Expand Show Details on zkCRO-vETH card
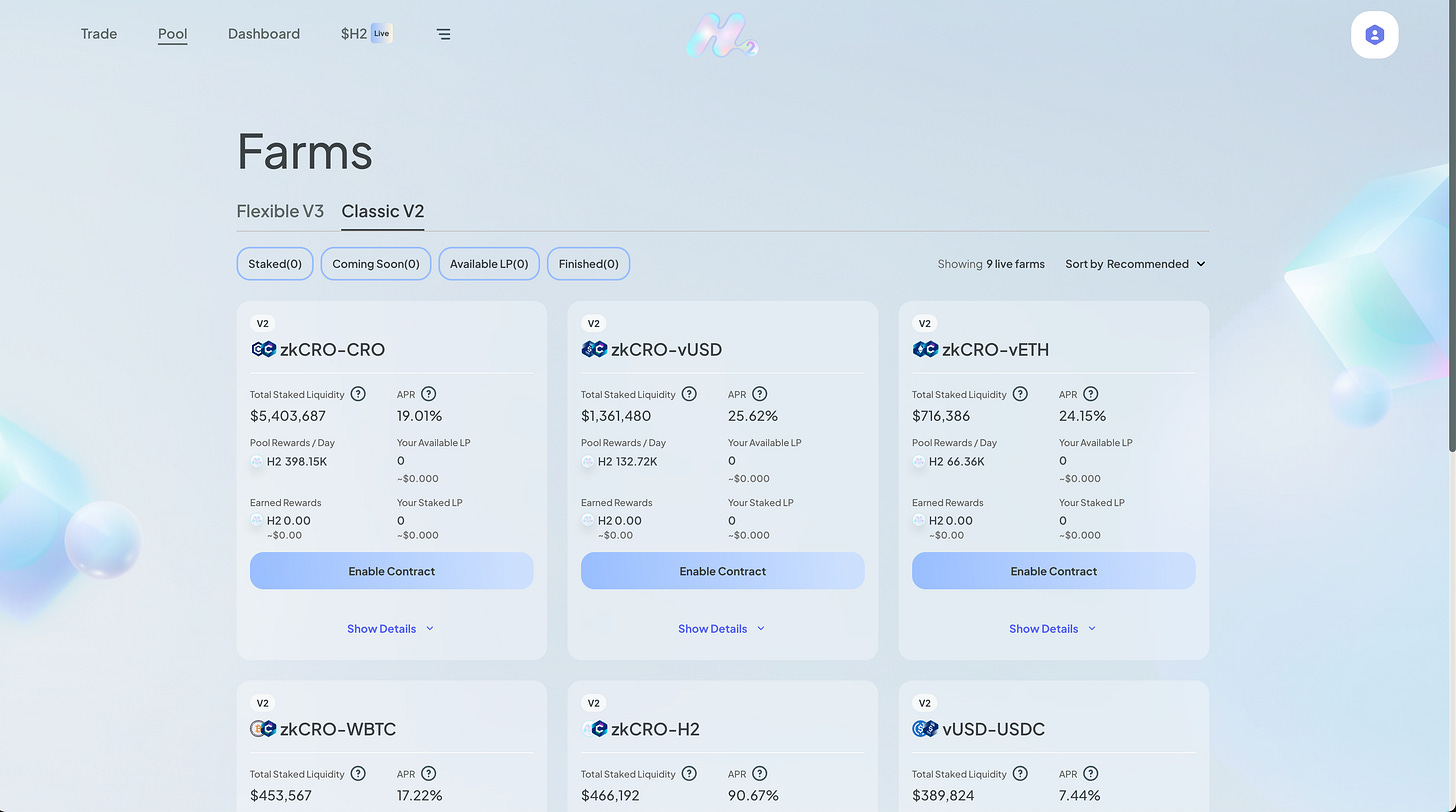The width and height of the screenshot is (1456, 812). pos(1053,629)
